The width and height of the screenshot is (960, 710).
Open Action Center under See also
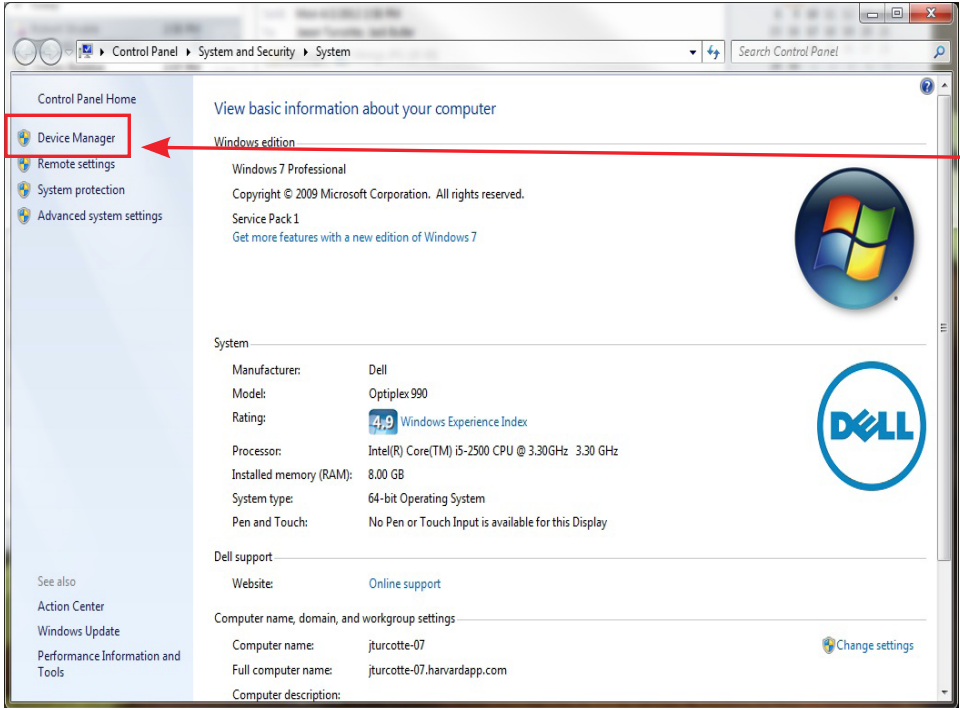(71, 607)
